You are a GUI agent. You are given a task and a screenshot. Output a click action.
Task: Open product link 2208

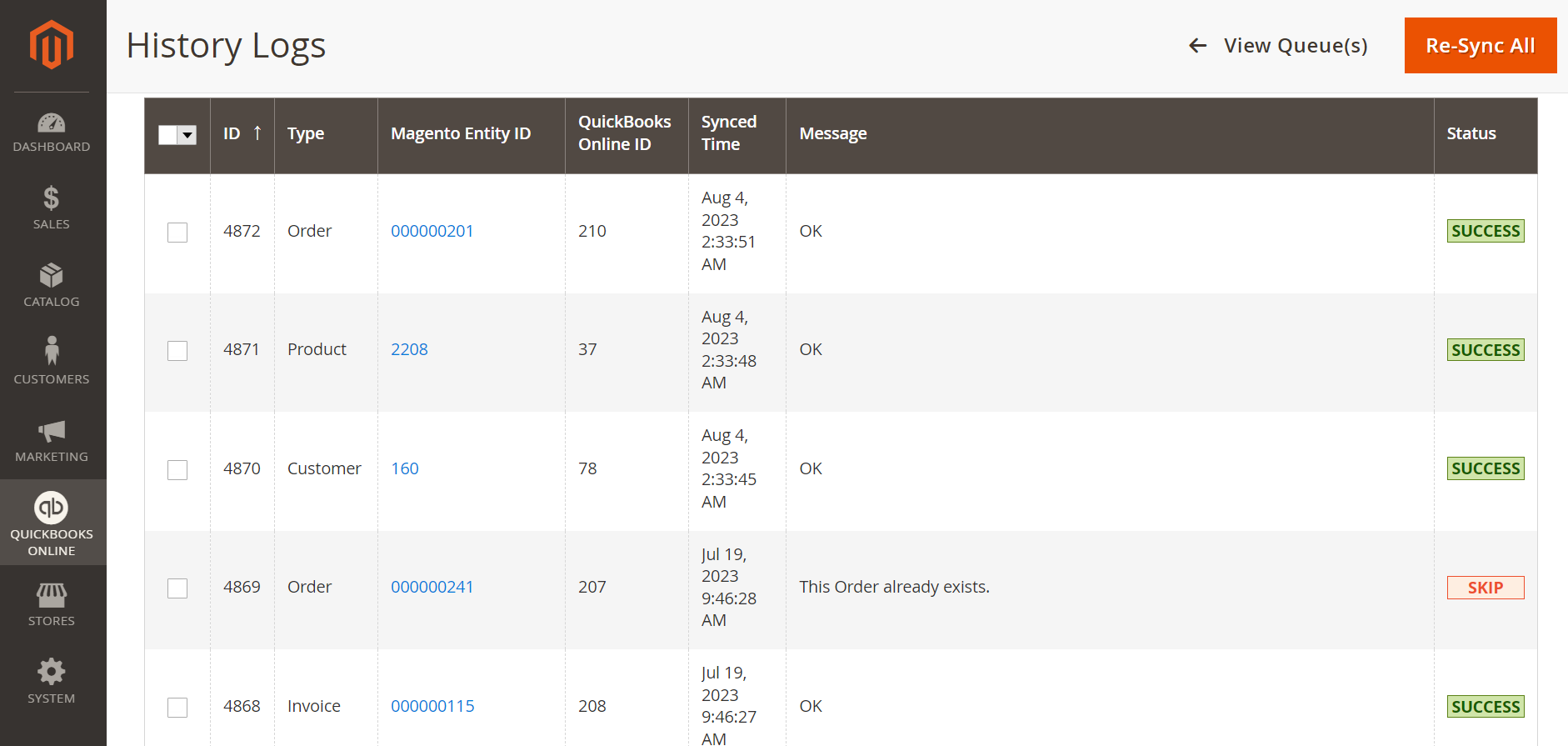(409, 349)
